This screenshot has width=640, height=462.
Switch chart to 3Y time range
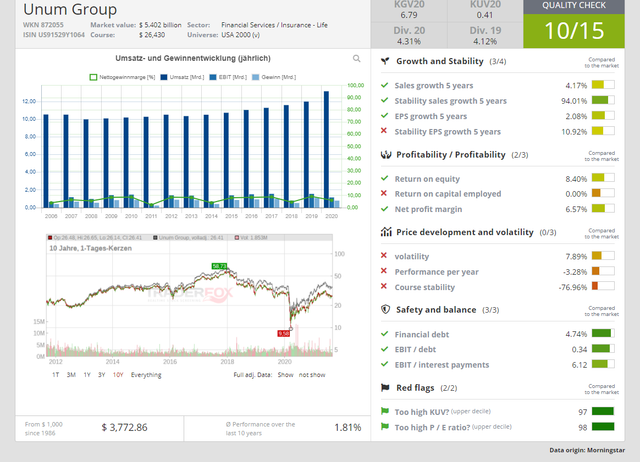[x=101, y=374]
